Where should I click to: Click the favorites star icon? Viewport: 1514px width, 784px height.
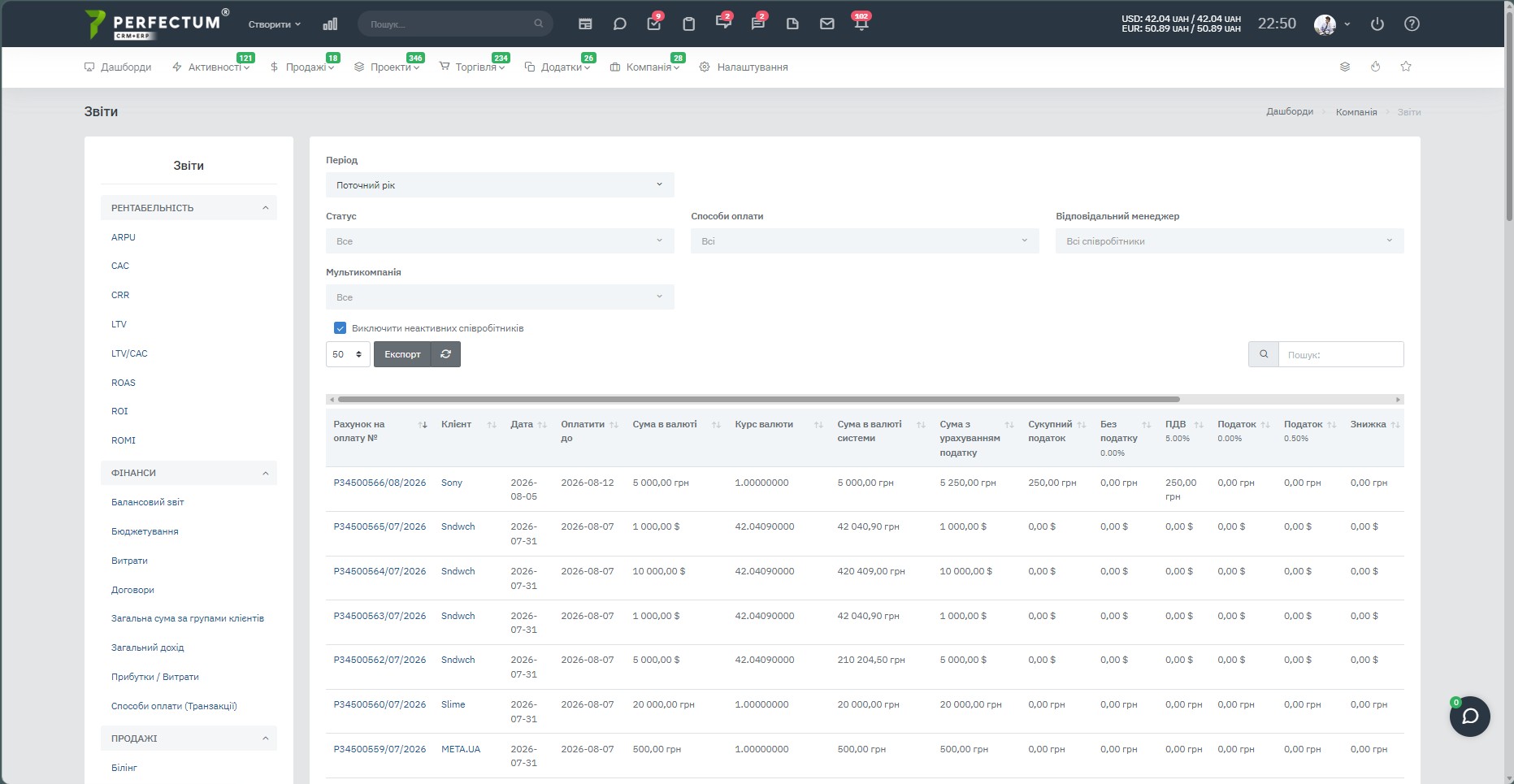(x=1406, y=67)
